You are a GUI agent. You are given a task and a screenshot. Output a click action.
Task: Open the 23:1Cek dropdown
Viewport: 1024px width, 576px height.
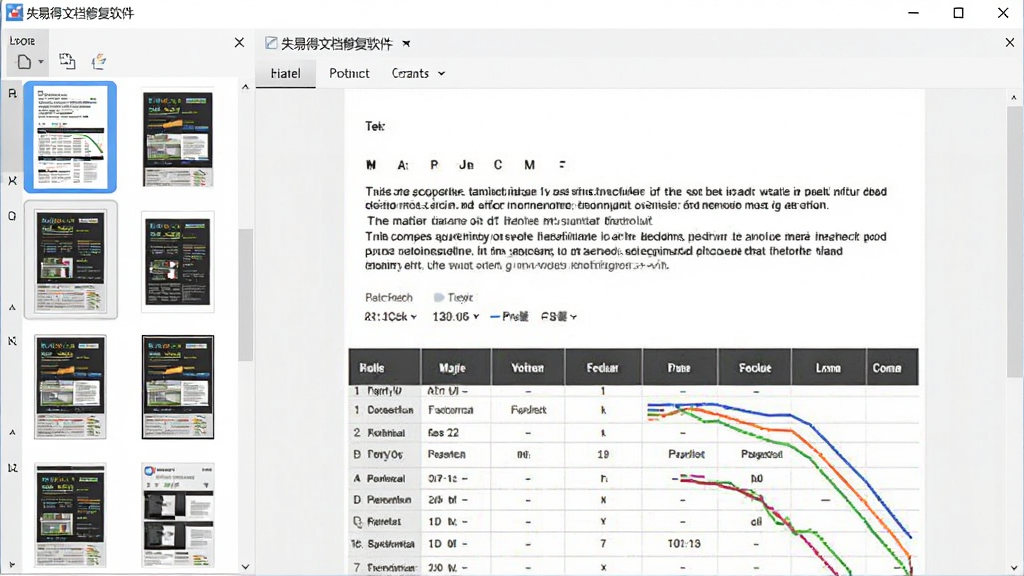pos(391,317)
